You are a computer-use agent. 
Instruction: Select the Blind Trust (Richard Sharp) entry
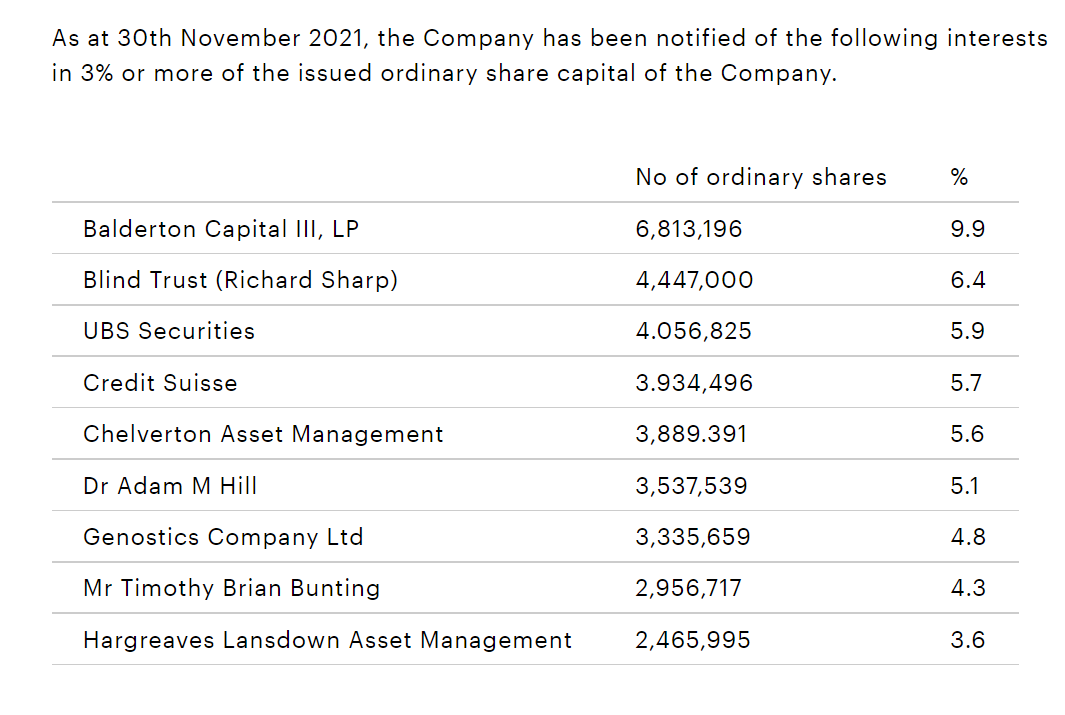[x=240, y=280]
